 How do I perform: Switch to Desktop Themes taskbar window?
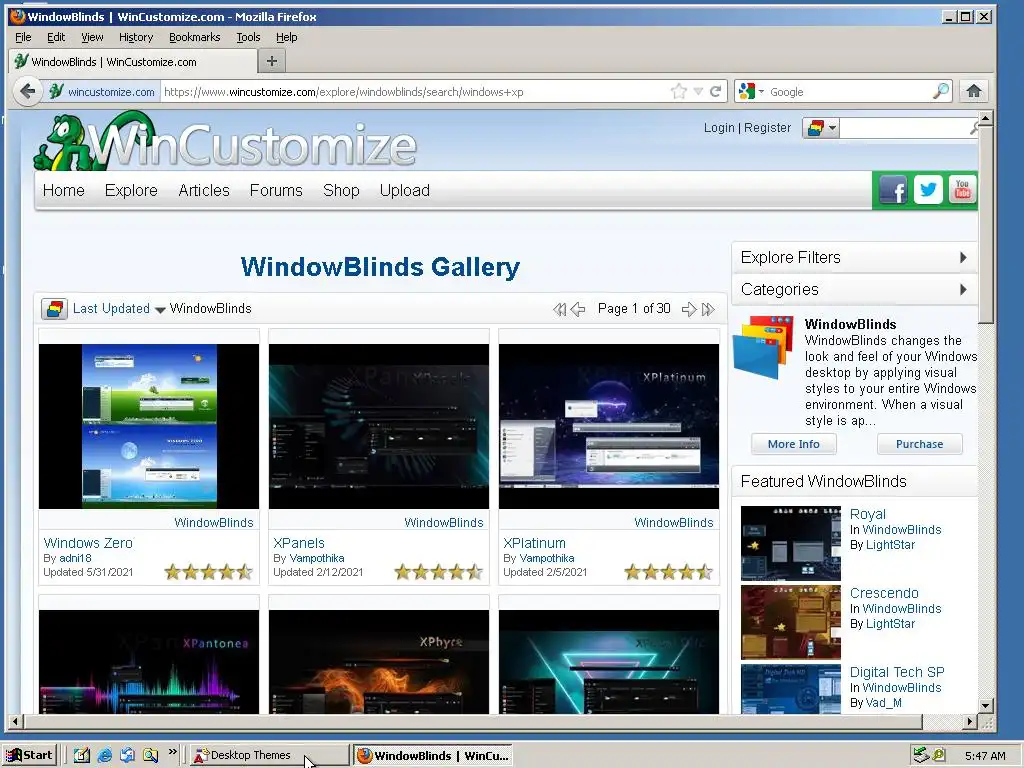click(x=269, y=756)
